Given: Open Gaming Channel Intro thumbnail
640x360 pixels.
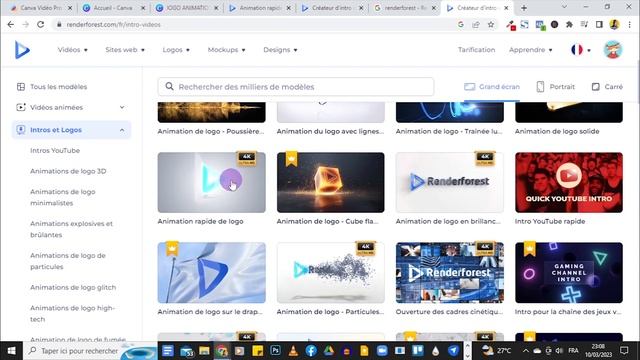Looking at the screenshot, I should pyautogui.click(x=569, y=273).
